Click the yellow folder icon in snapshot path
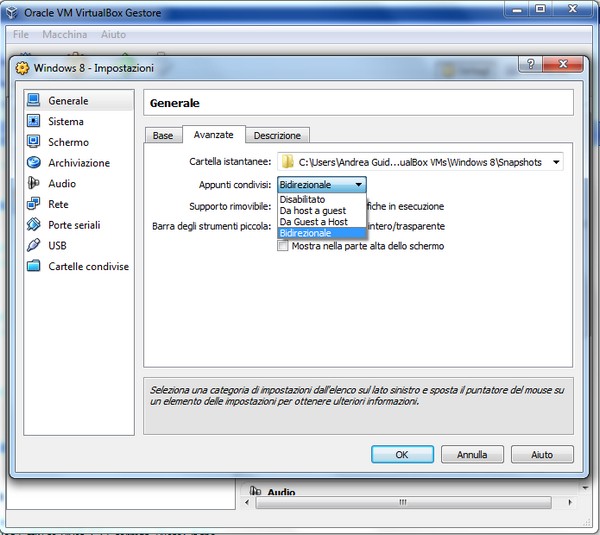The height and width of the screenshot is (535, 600). [287, 162]
